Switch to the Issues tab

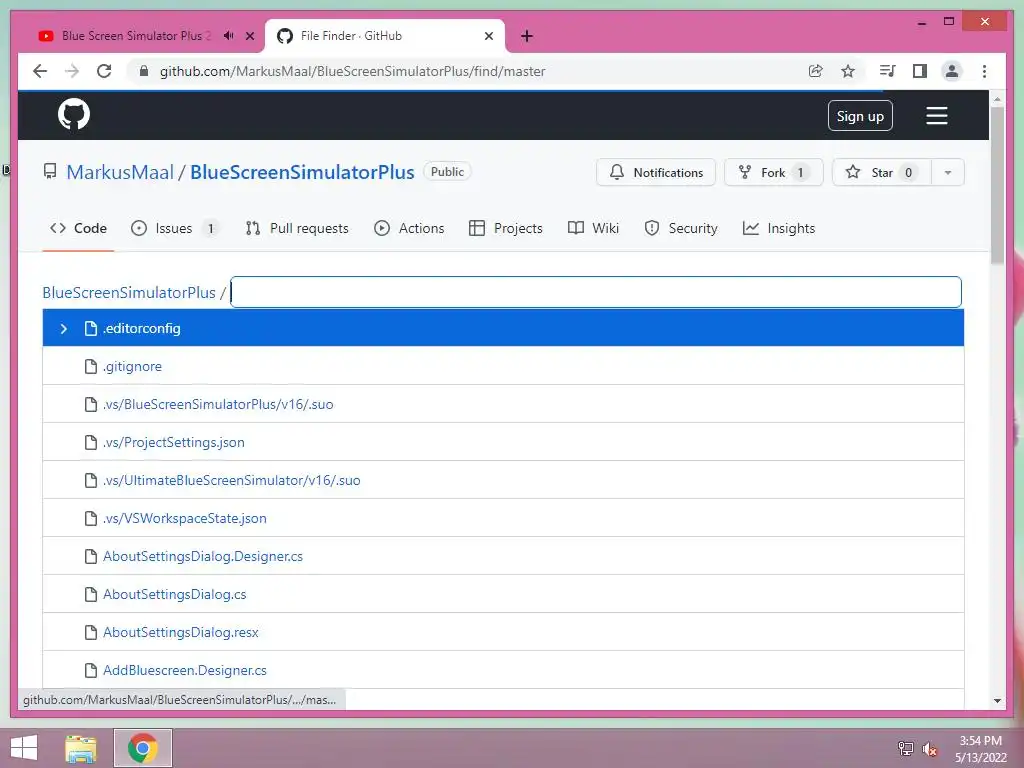(x=174, y=228)
